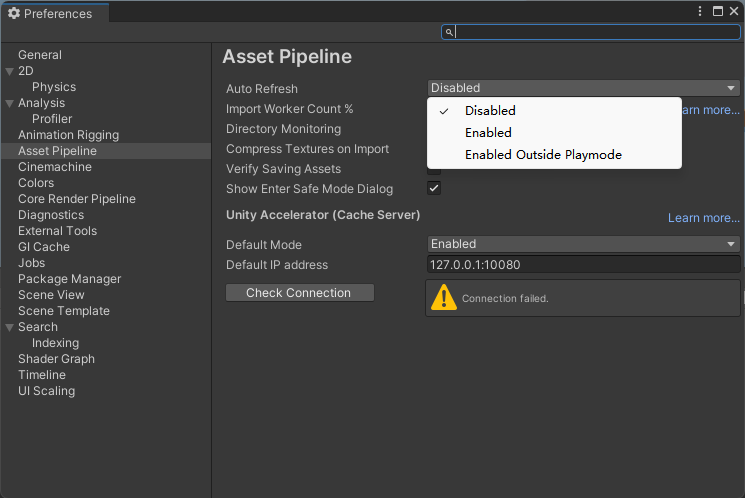This screenshot has width=745, height=498.
Task: Click Unity Accelerator (Cache Server) heading
Action: [x=323, y=215]
